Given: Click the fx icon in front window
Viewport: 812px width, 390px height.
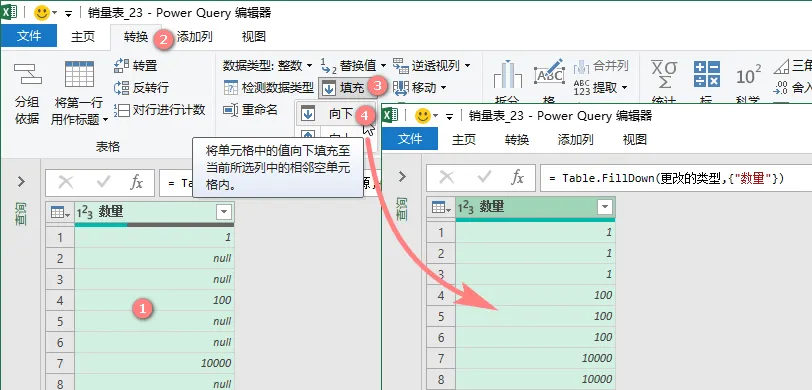Looking at the screenshot, I should point(517,178).
